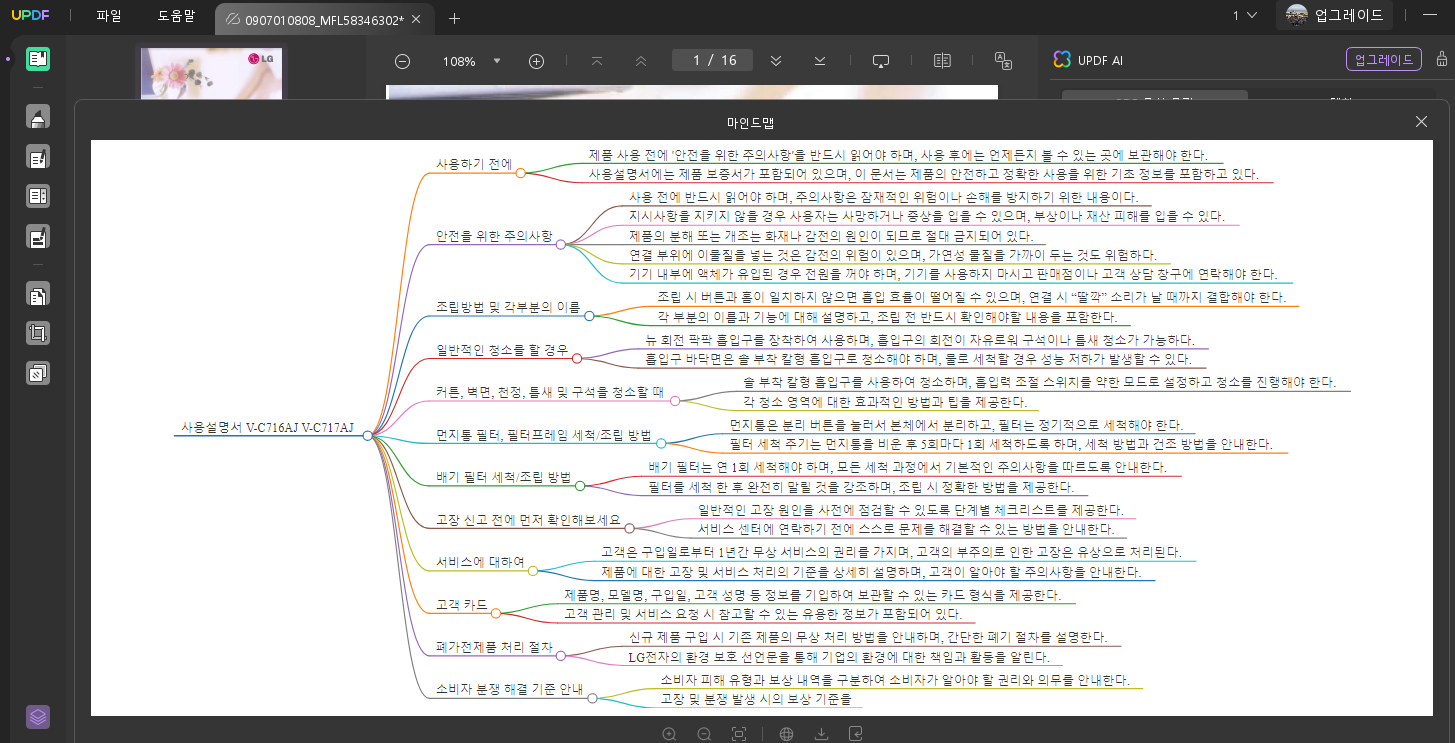Screen dimensions: 1455x743
Task: Zoom in with the plus circle icon
Action: [x=536, y=61]
